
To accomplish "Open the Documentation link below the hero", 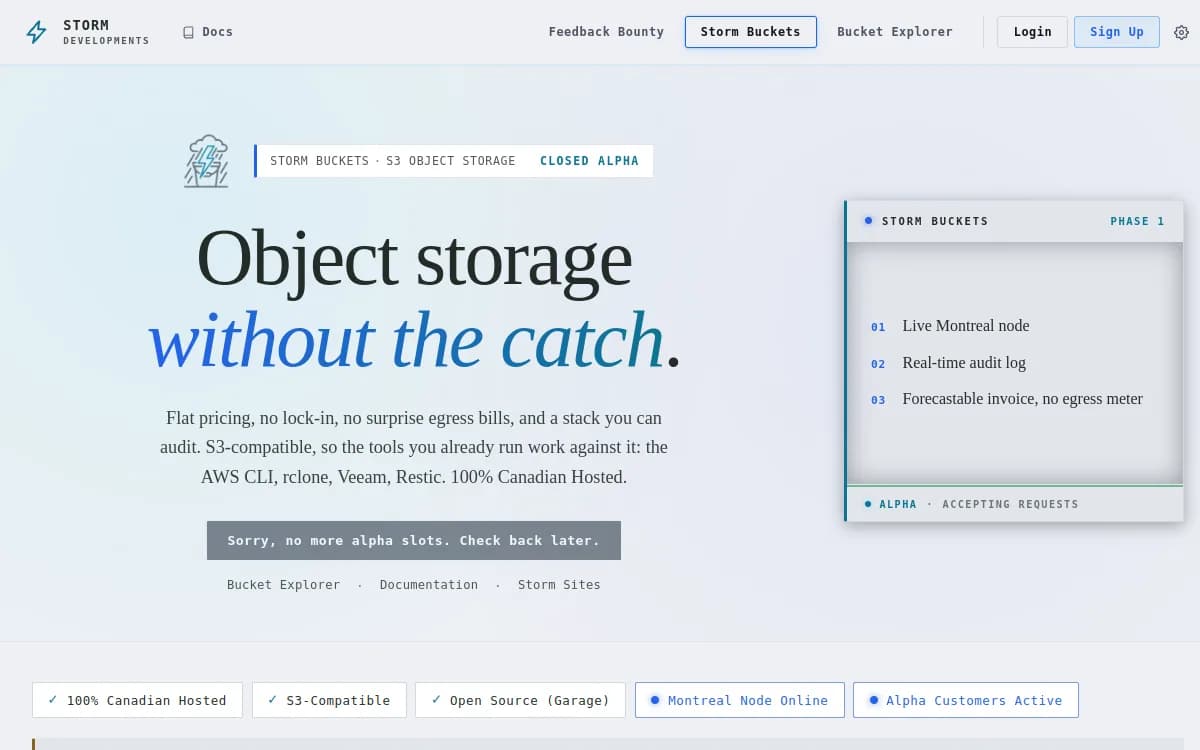I will coord(429,585).
